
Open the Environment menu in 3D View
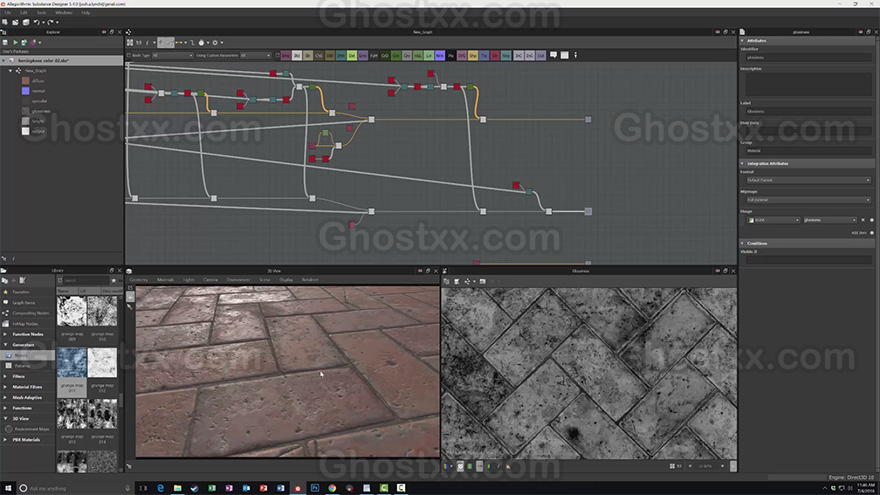coord(239,279)
